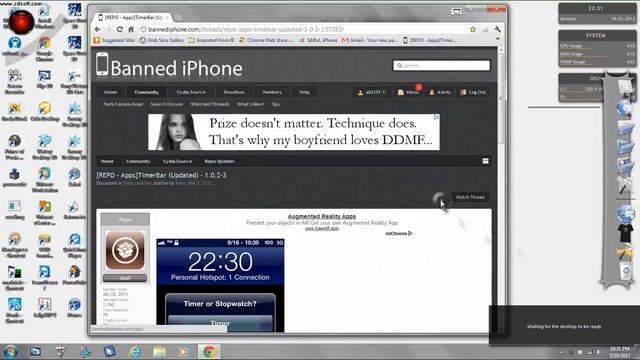Click the Augmented Reality Apps ad link
The height and width of the screenshot is (360, 640).
point(322,216)
